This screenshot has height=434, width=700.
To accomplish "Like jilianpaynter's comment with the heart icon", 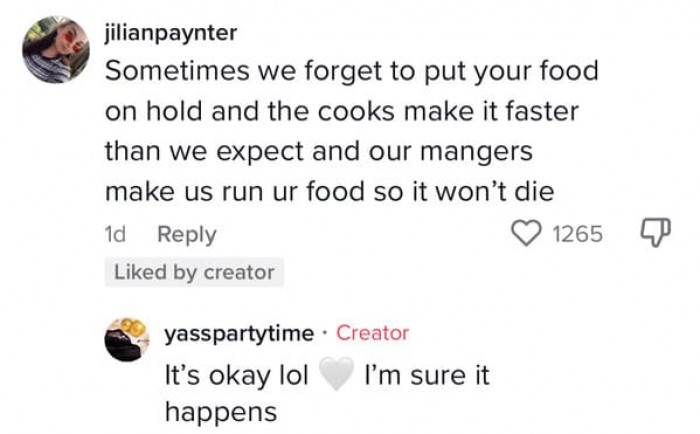I will click(526, 234).
